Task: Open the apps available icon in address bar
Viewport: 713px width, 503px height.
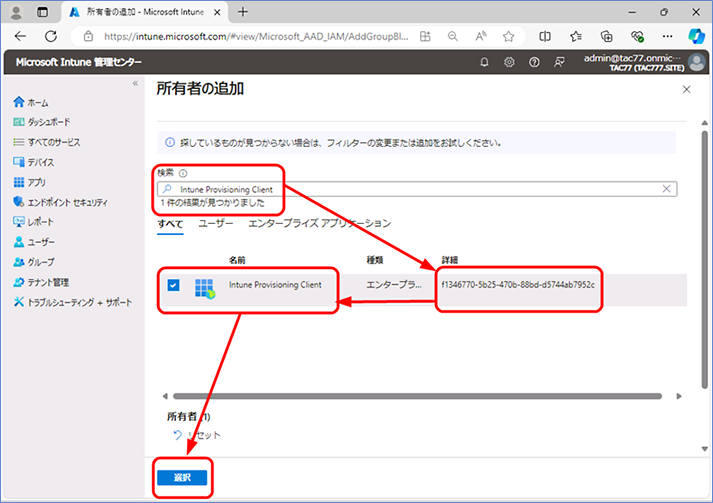Action: 425,36
